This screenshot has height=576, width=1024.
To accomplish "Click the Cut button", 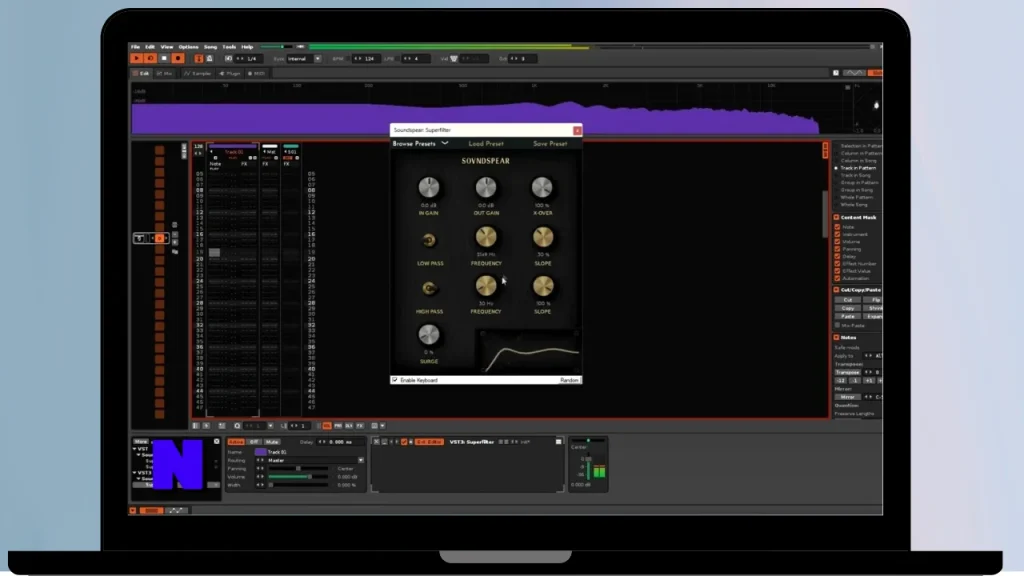I will coord(848,300).
